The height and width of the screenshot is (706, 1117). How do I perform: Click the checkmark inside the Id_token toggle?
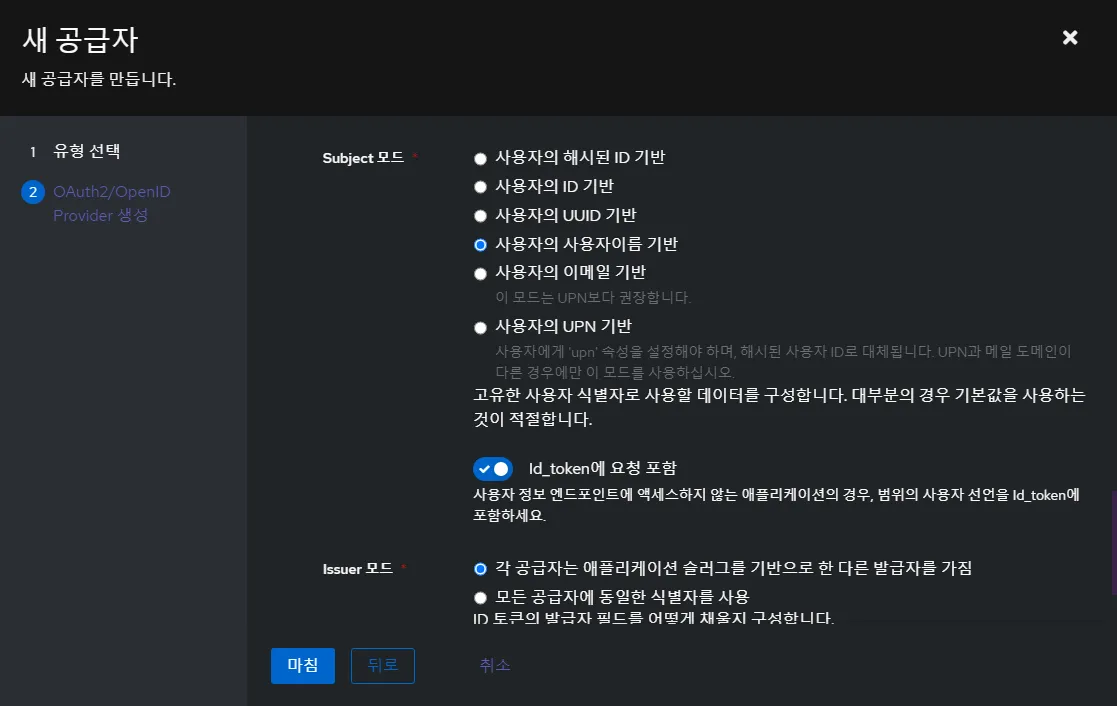pos(486,468)
